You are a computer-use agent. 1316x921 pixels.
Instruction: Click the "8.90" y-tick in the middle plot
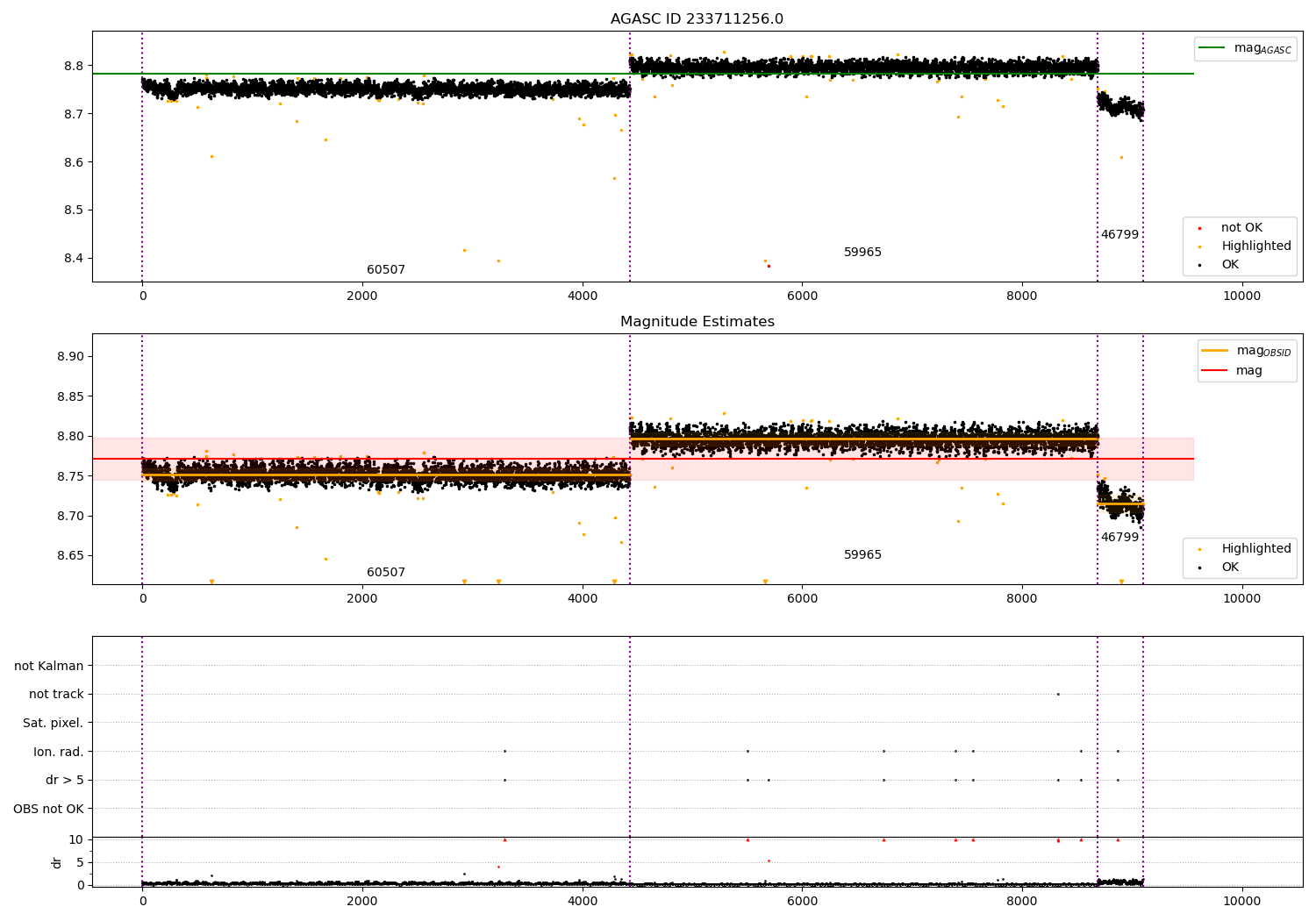coord(70,357)
